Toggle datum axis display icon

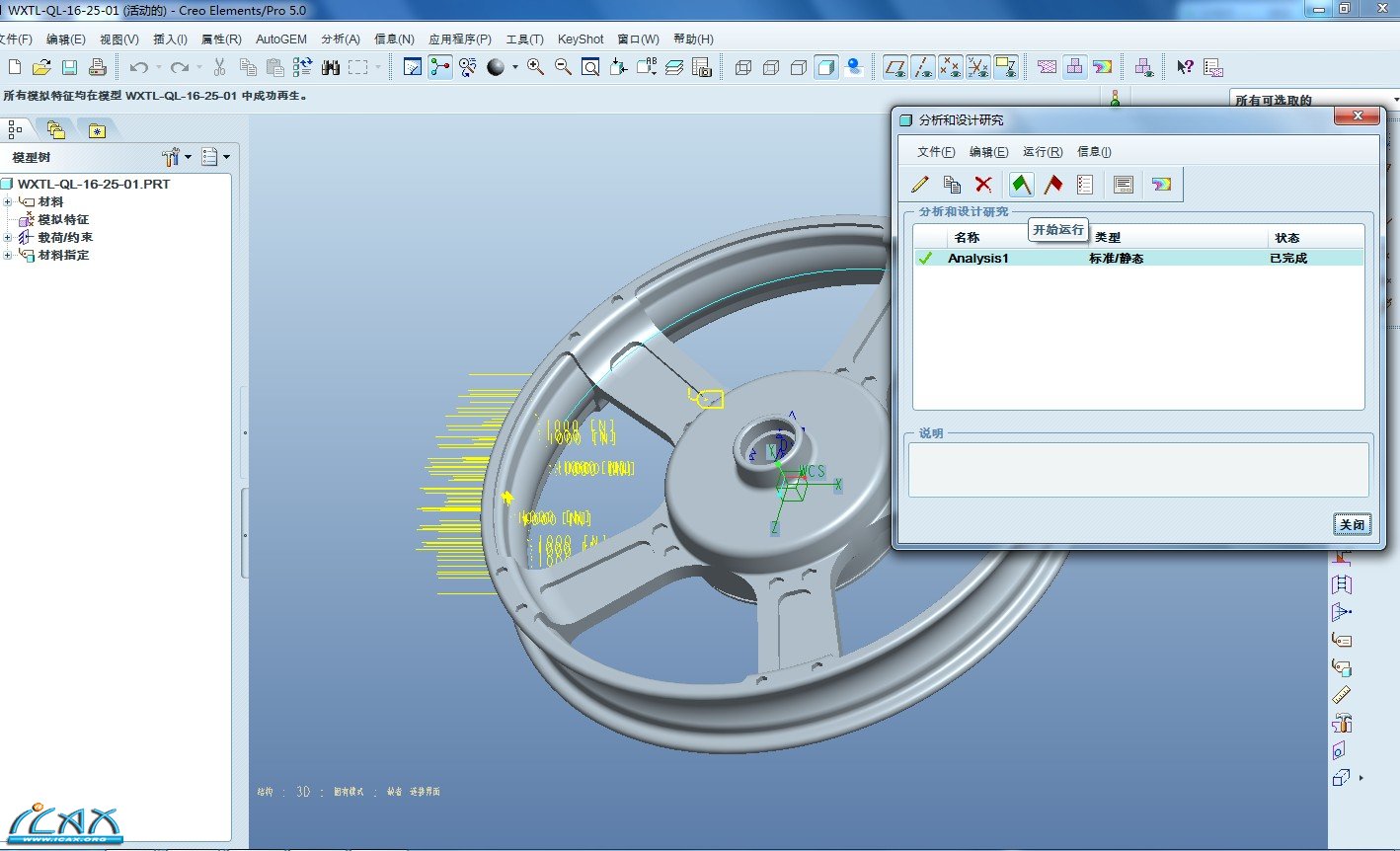pyautogui.click(x=923, y=67)
